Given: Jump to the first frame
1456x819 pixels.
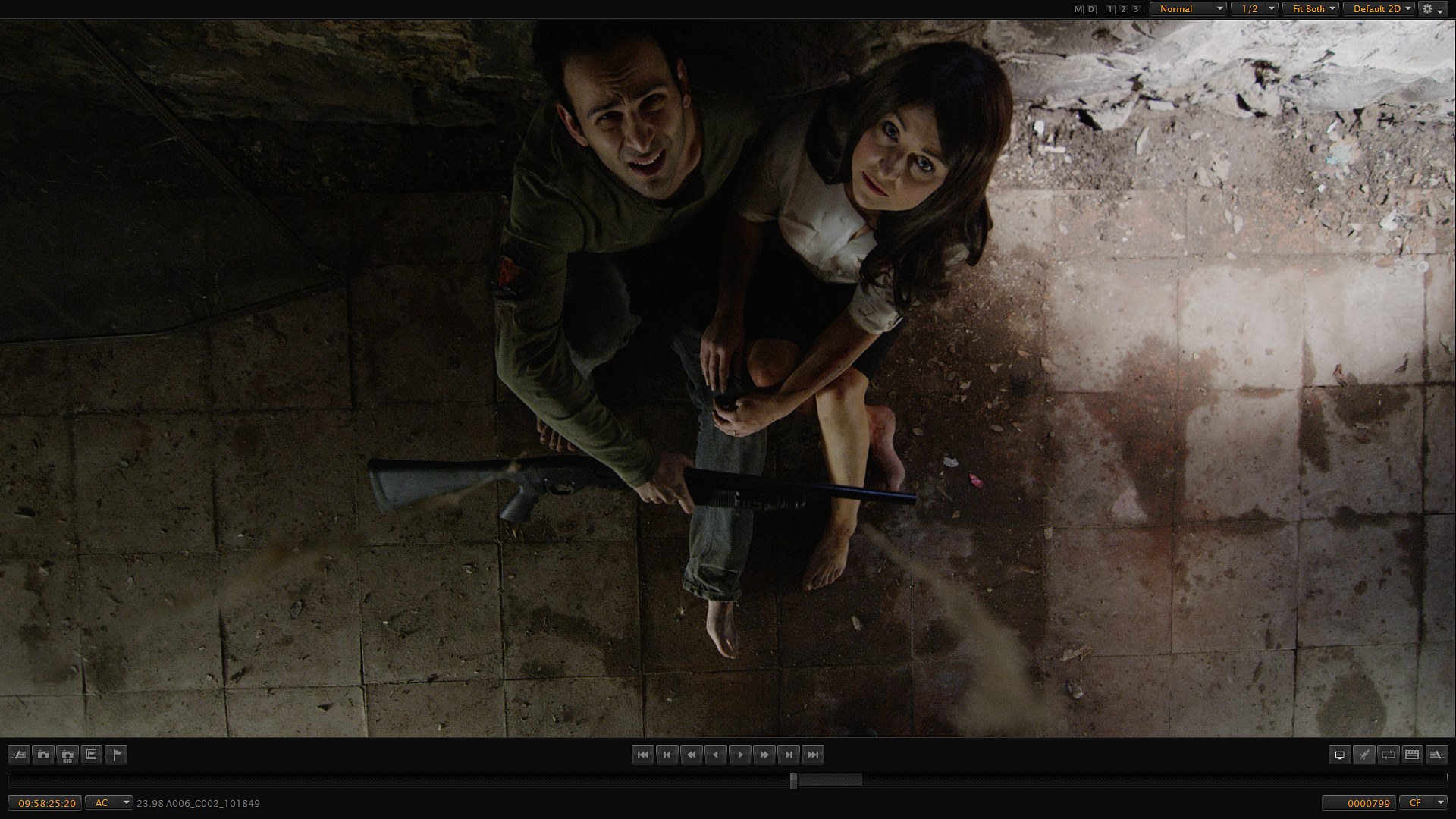Looking at the screenshot, I should 643,755.
